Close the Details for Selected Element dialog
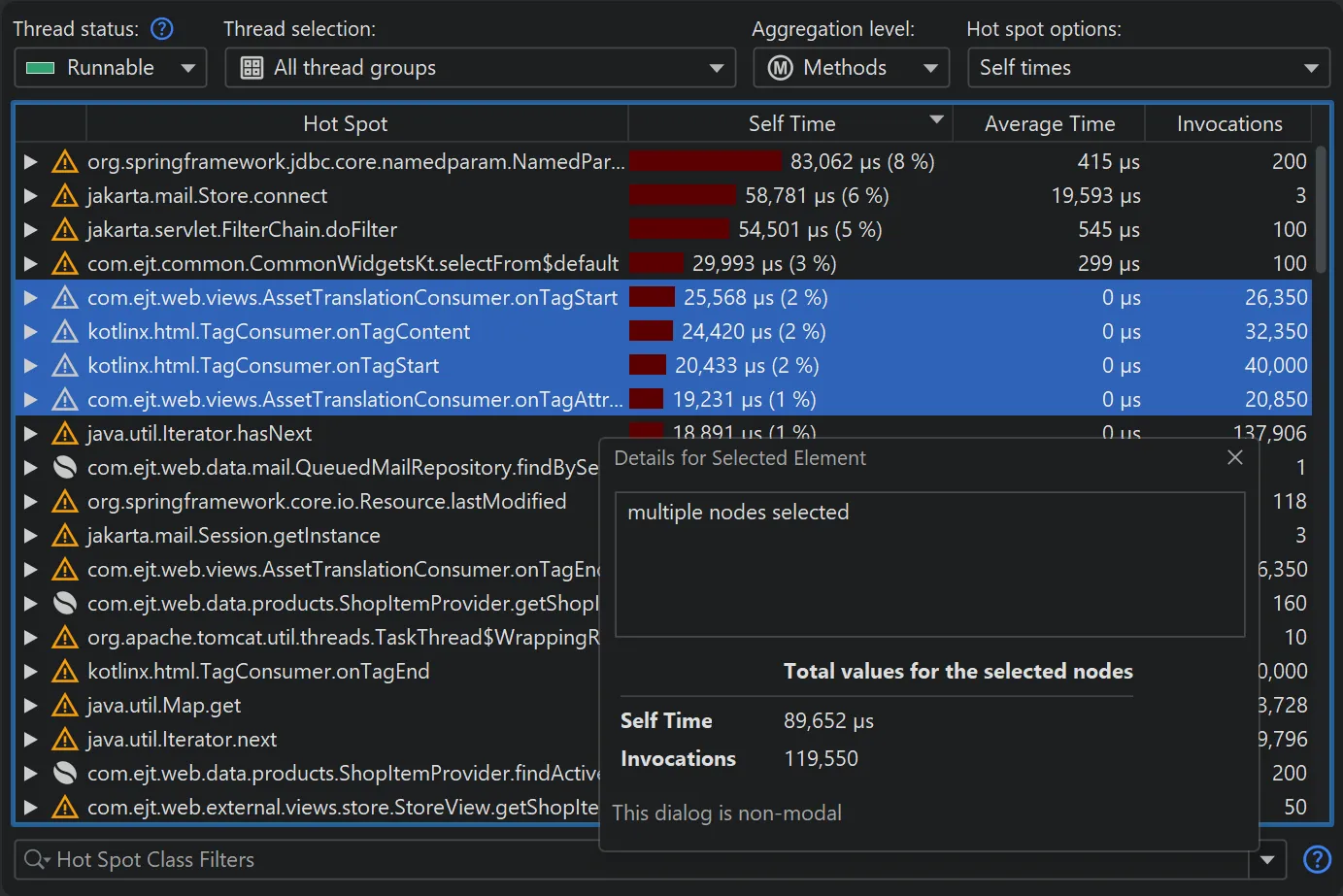The image size is (1343, 896). [1235, 457]
